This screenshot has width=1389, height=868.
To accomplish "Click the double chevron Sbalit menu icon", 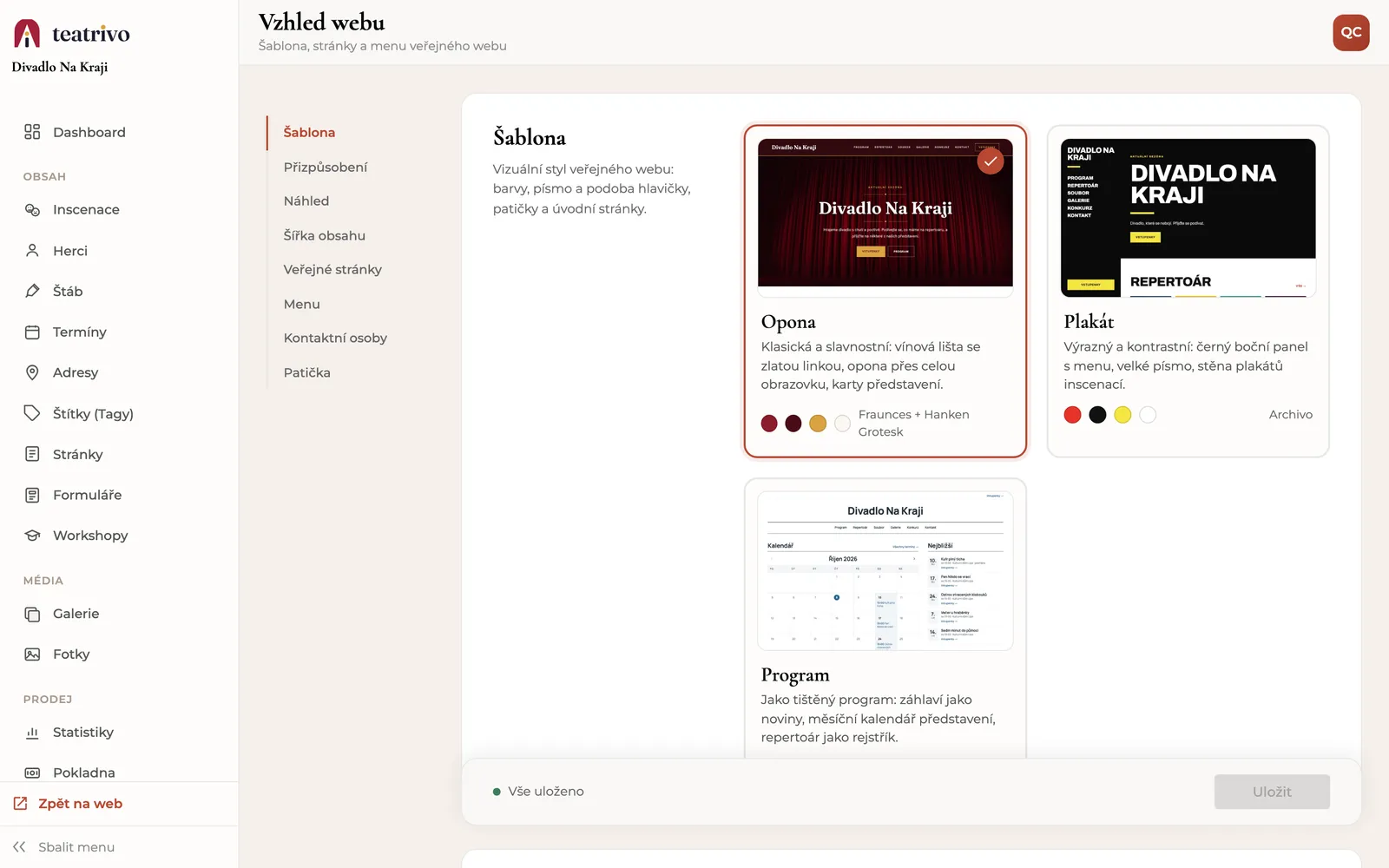I will [19, 847].
